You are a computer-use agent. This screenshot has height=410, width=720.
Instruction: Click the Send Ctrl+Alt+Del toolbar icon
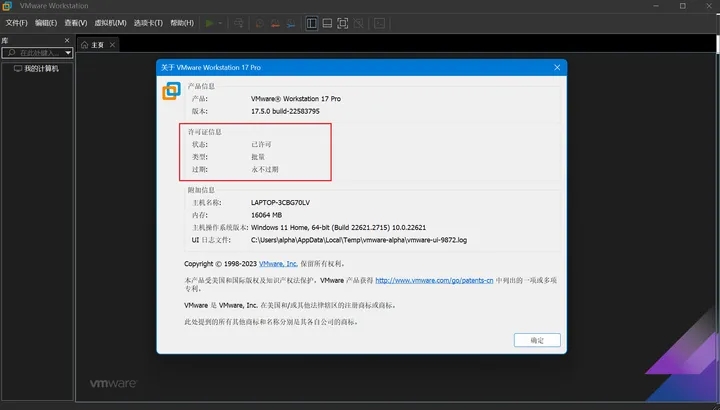239,22
